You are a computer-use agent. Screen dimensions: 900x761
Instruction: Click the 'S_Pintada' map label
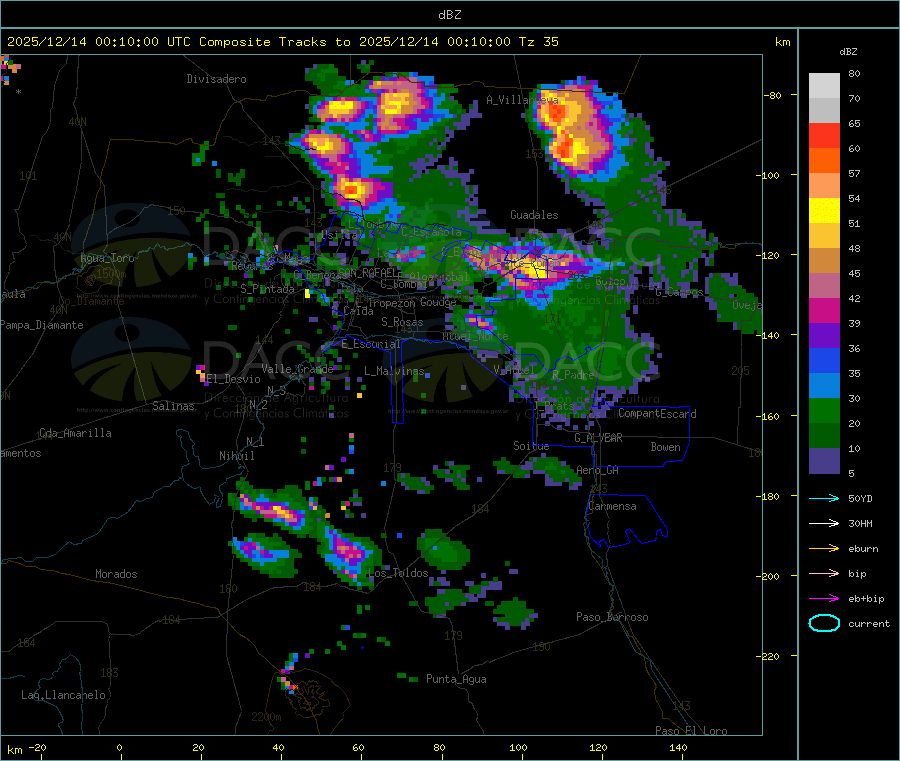point(267,289)
